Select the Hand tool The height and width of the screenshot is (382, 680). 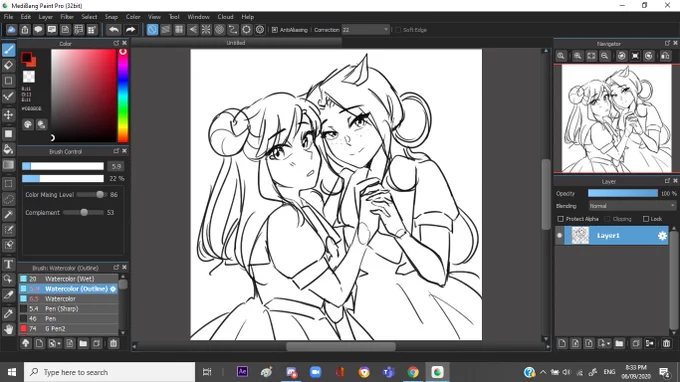pyautogui.click(x=9, y=330)
